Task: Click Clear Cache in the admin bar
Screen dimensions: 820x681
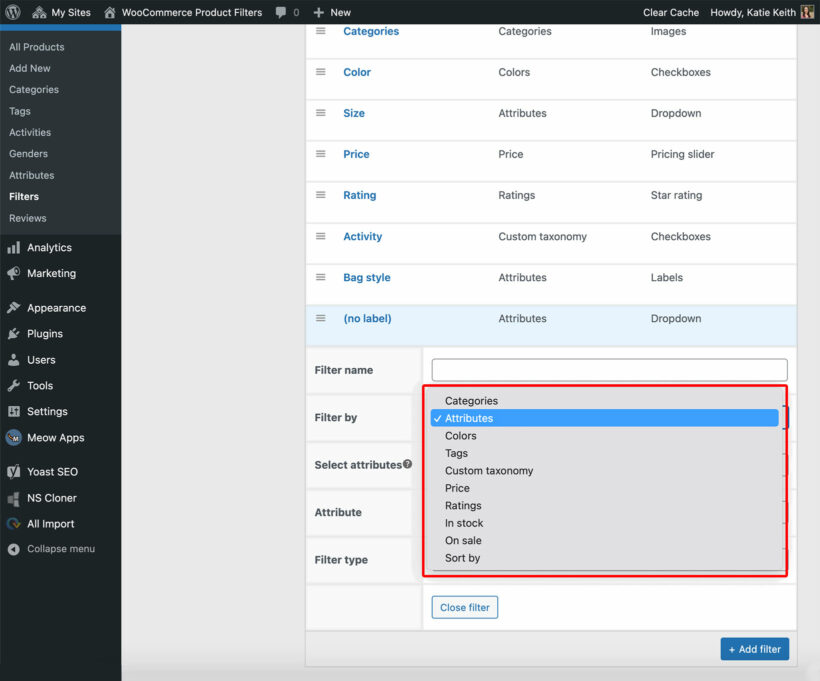Action: pos(670,12)
